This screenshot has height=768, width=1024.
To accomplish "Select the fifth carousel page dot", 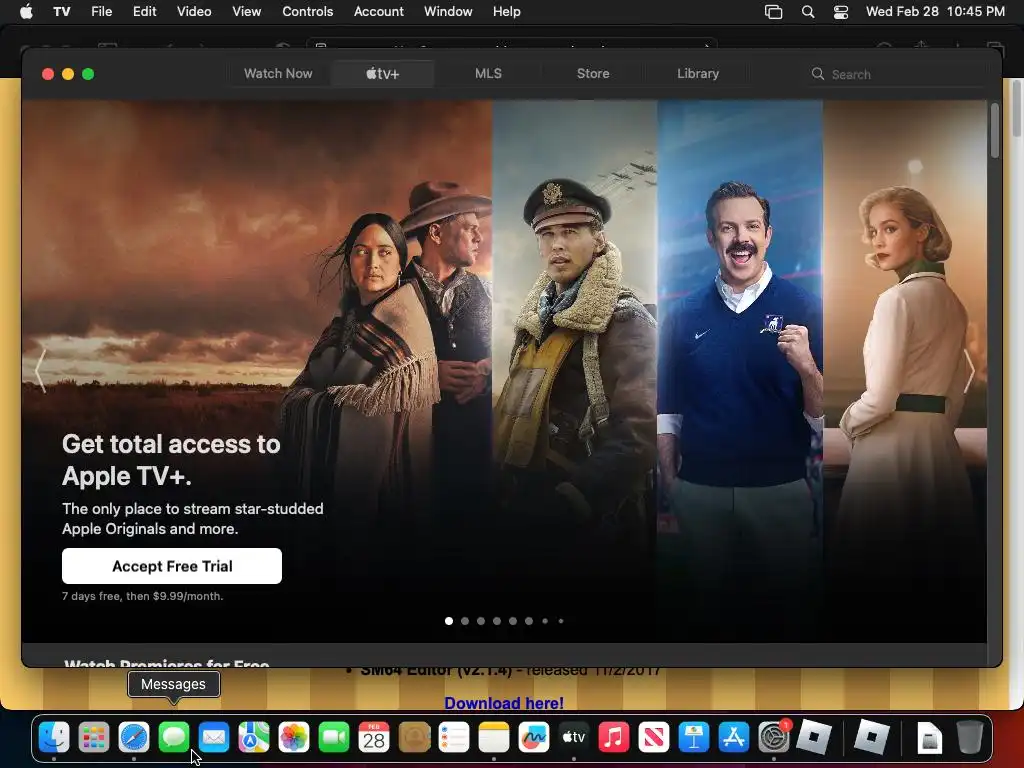I will (513, 621).
